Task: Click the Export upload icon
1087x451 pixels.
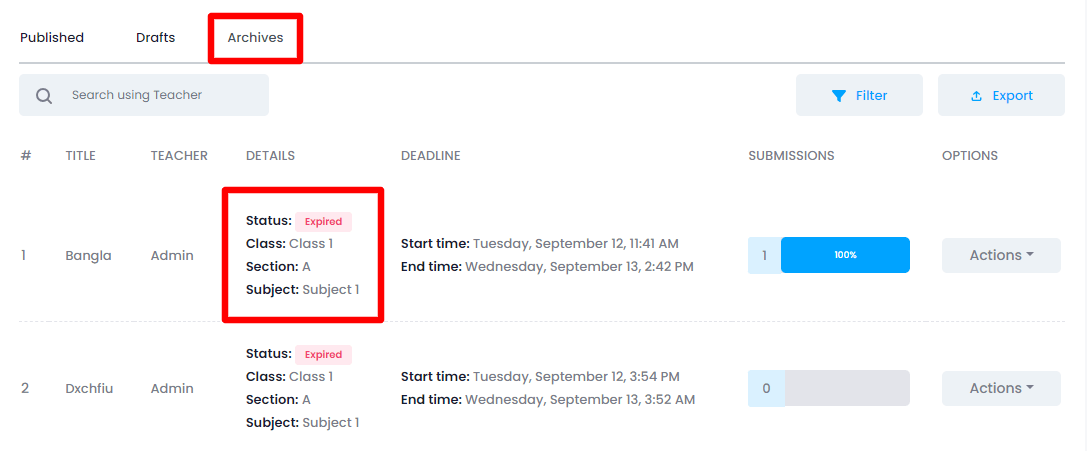Action: pyautogui.click(x=977, y=96)
